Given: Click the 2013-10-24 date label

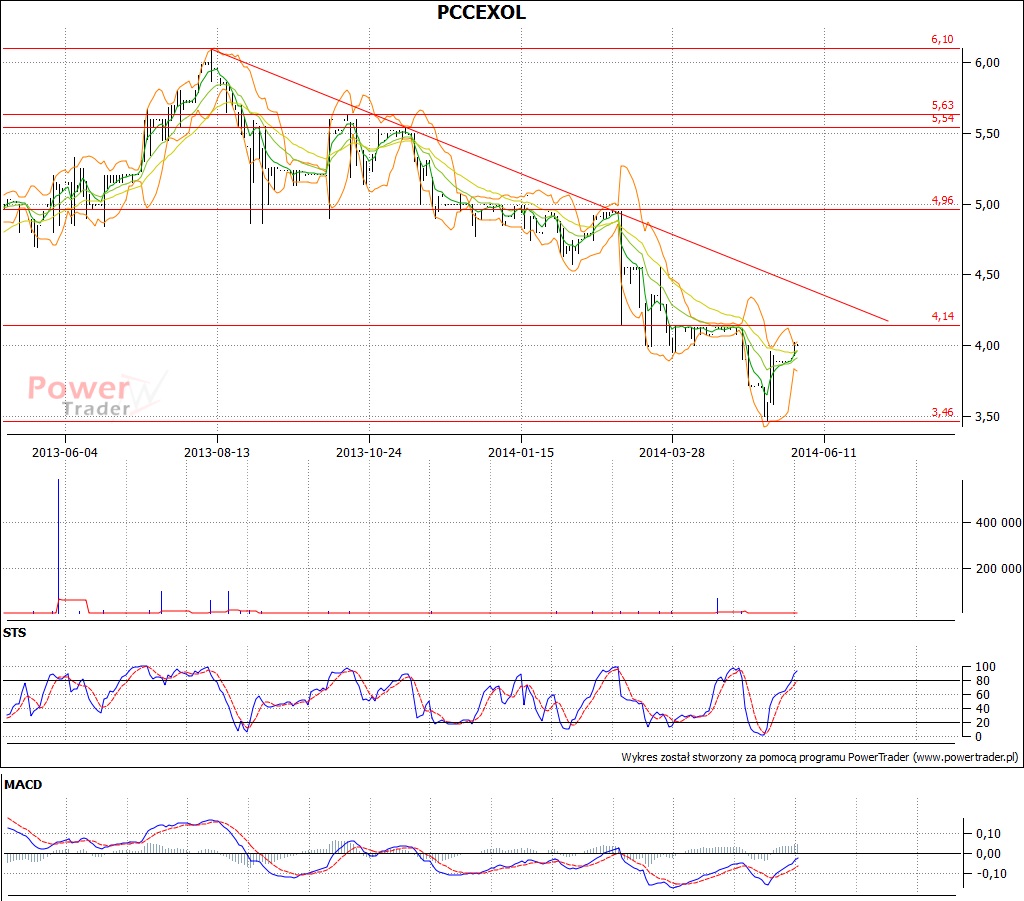Looking at the screenshot, I should pyautogui.click(x=369, y=452).
